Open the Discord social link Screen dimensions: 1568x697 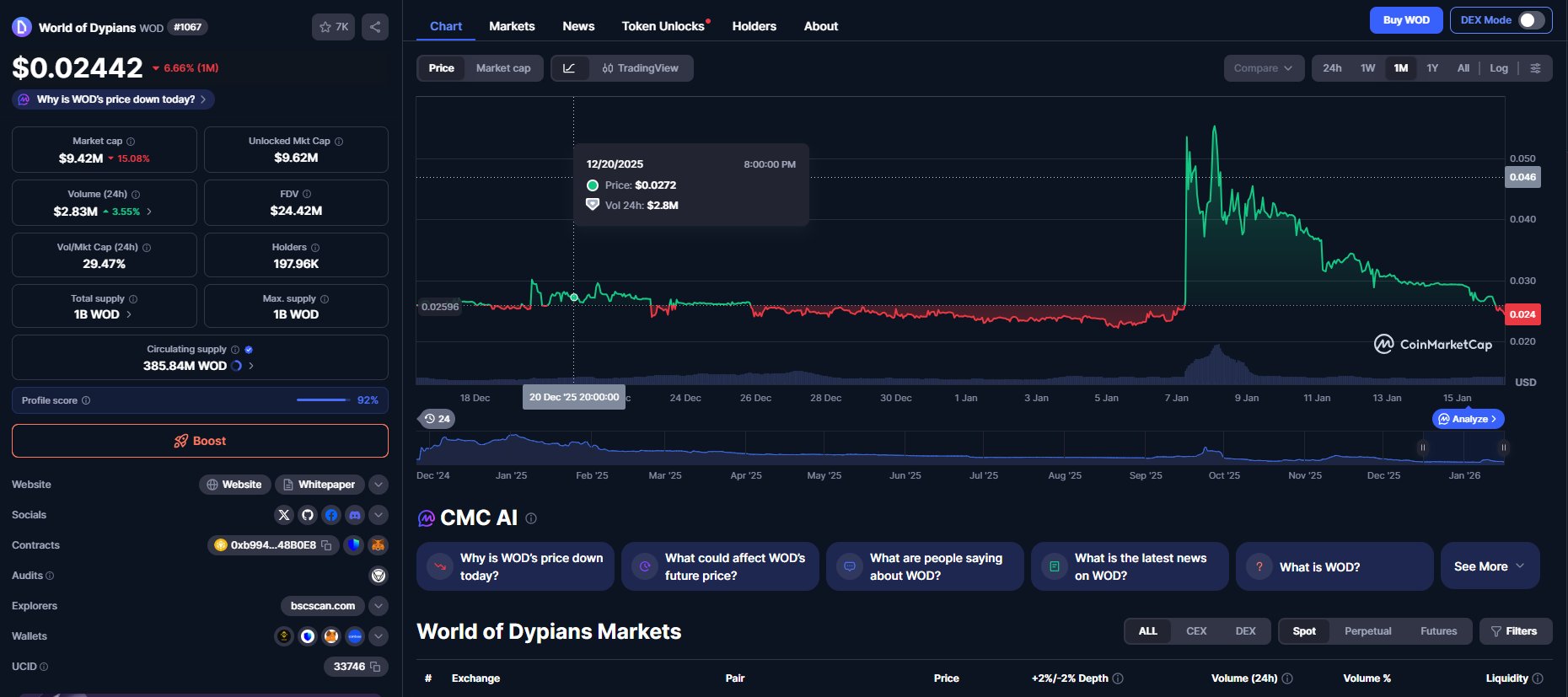[355, 515]
